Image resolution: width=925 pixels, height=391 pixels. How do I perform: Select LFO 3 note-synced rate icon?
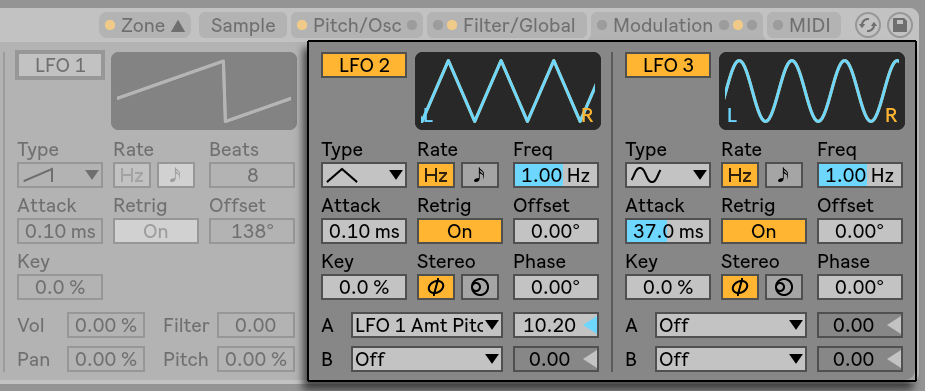(783, 175)
